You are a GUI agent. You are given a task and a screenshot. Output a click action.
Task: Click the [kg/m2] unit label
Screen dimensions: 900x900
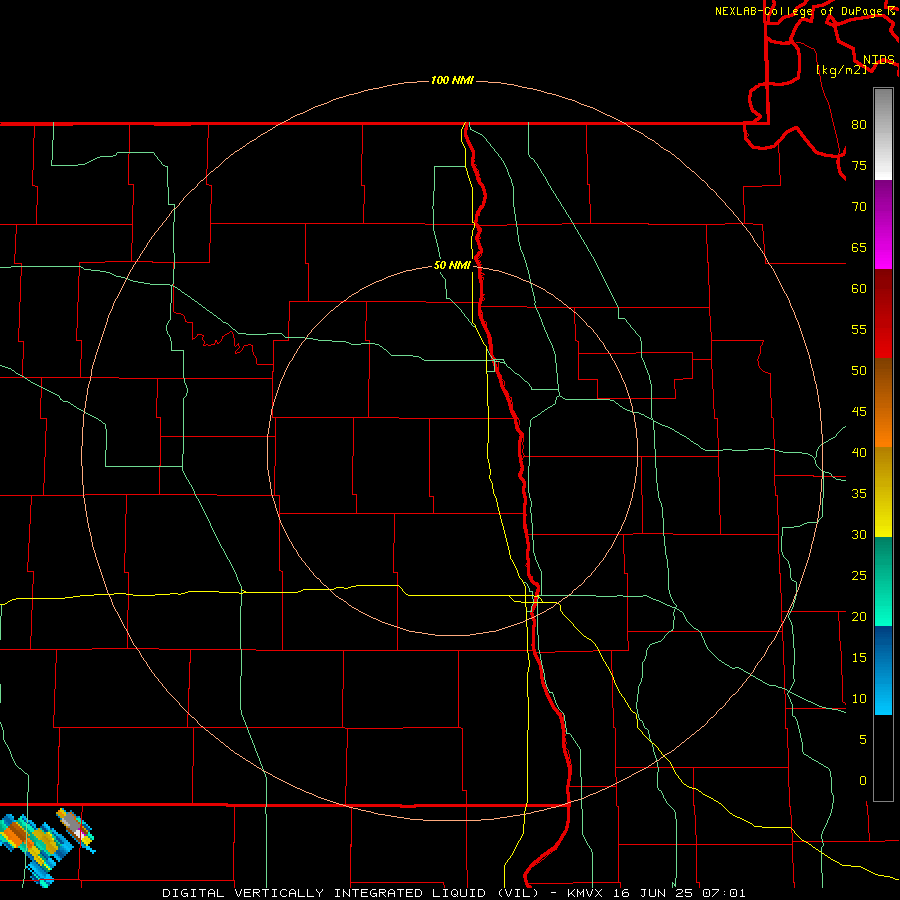tap(841, 70)
